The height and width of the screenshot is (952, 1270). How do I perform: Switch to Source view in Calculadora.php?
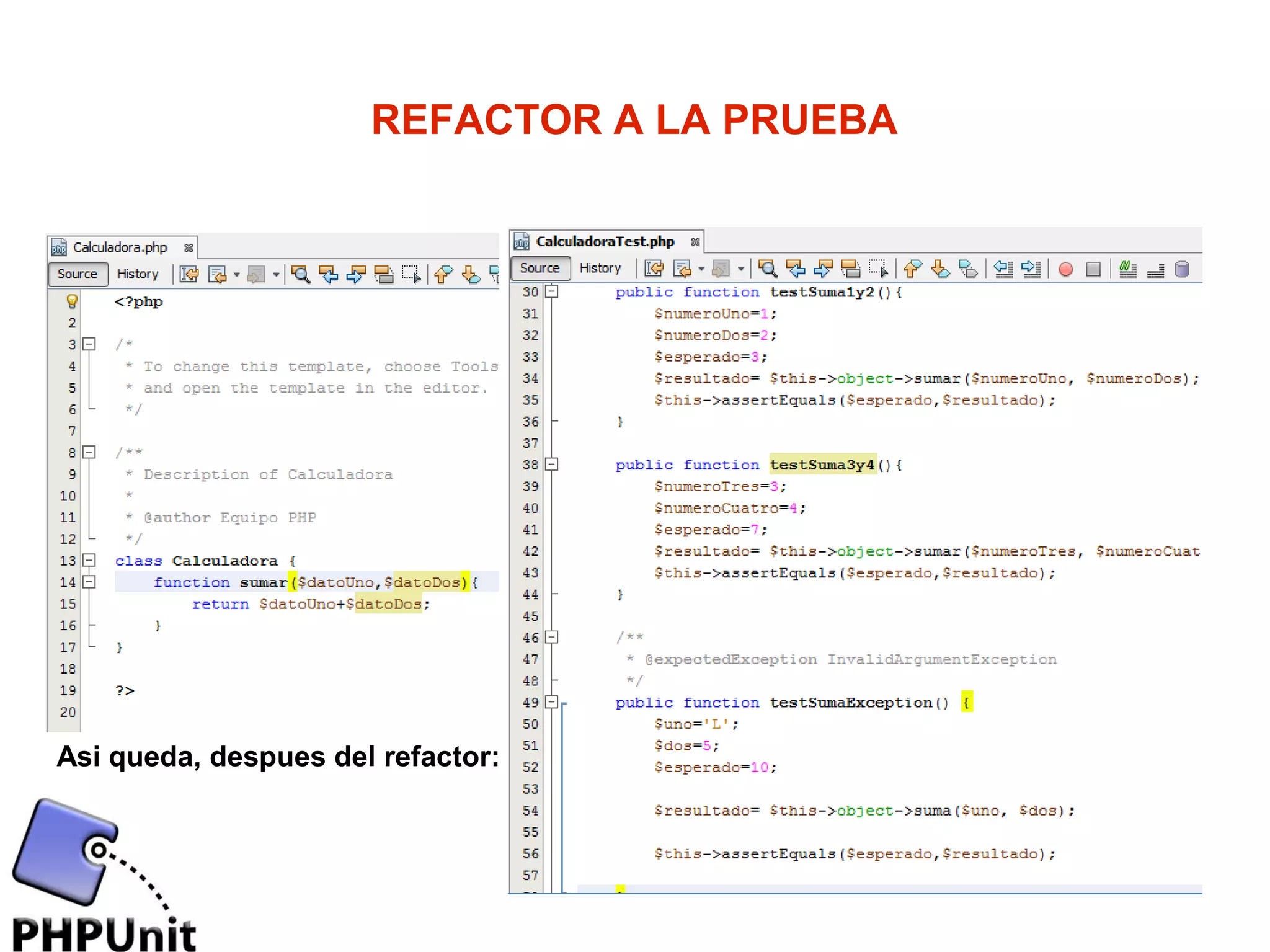pos(78,274)
